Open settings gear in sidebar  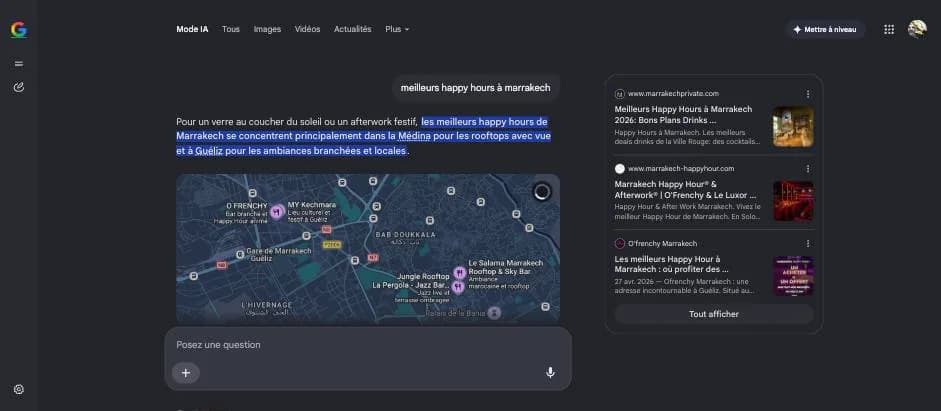pyautogui.click(x=19, y=389)
